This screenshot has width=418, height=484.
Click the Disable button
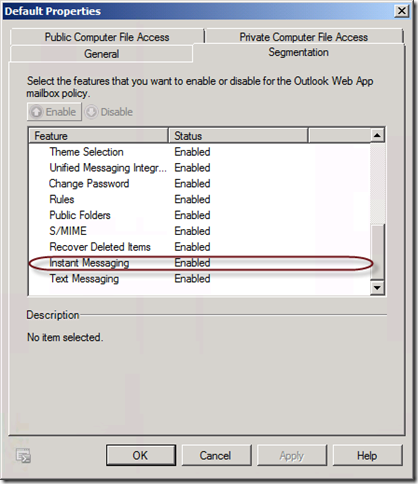[x=110, y=112]
